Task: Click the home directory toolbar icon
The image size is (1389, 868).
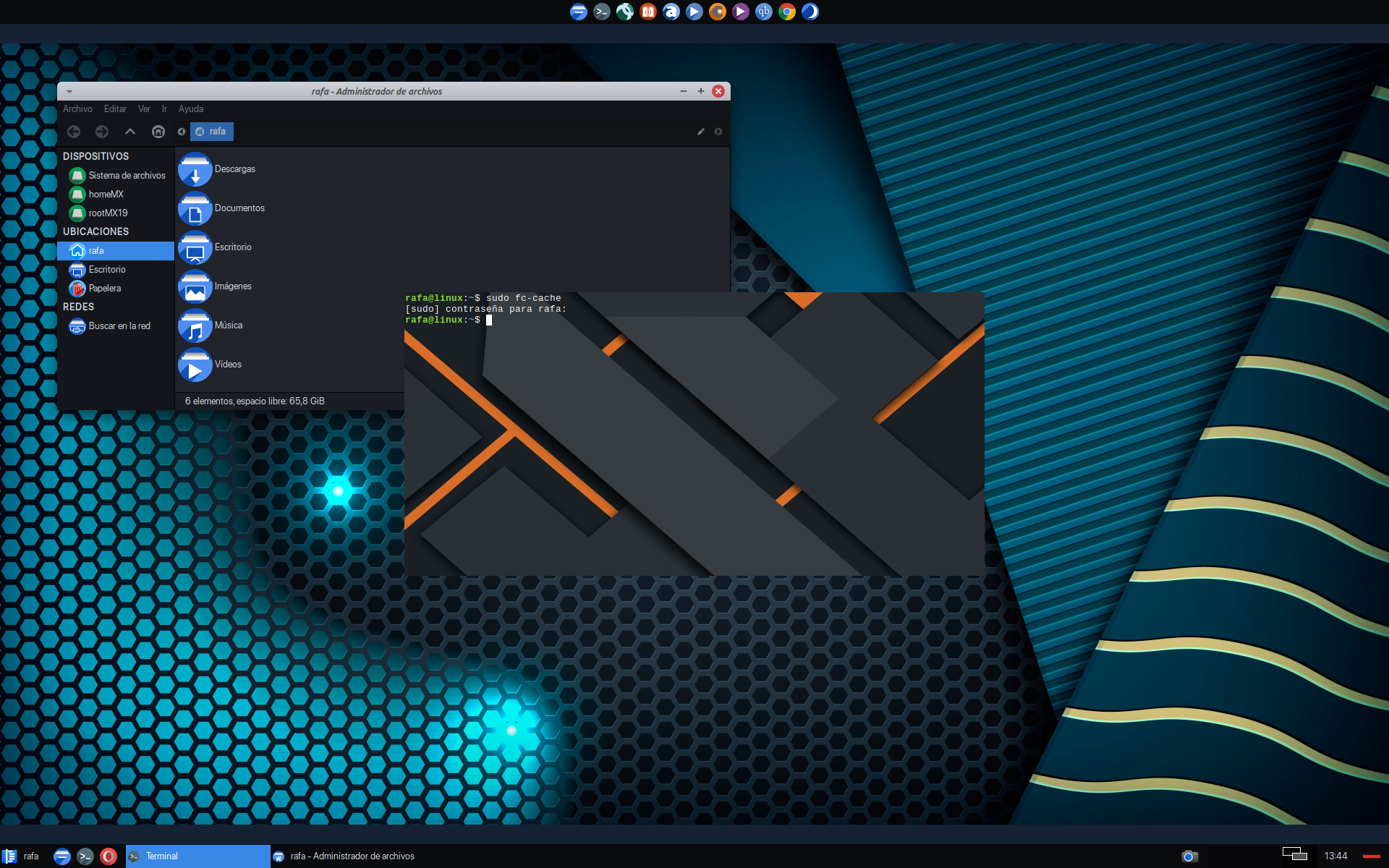Action: (158, 132)
